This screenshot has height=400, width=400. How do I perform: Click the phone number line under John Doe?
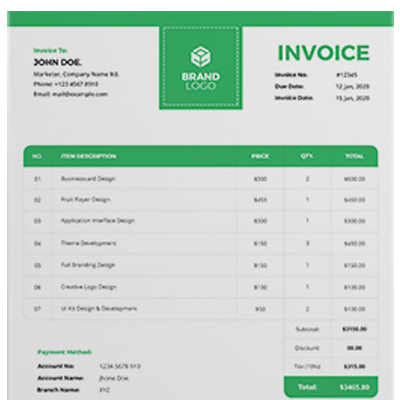pyautogui.click(x=66, y=84)
